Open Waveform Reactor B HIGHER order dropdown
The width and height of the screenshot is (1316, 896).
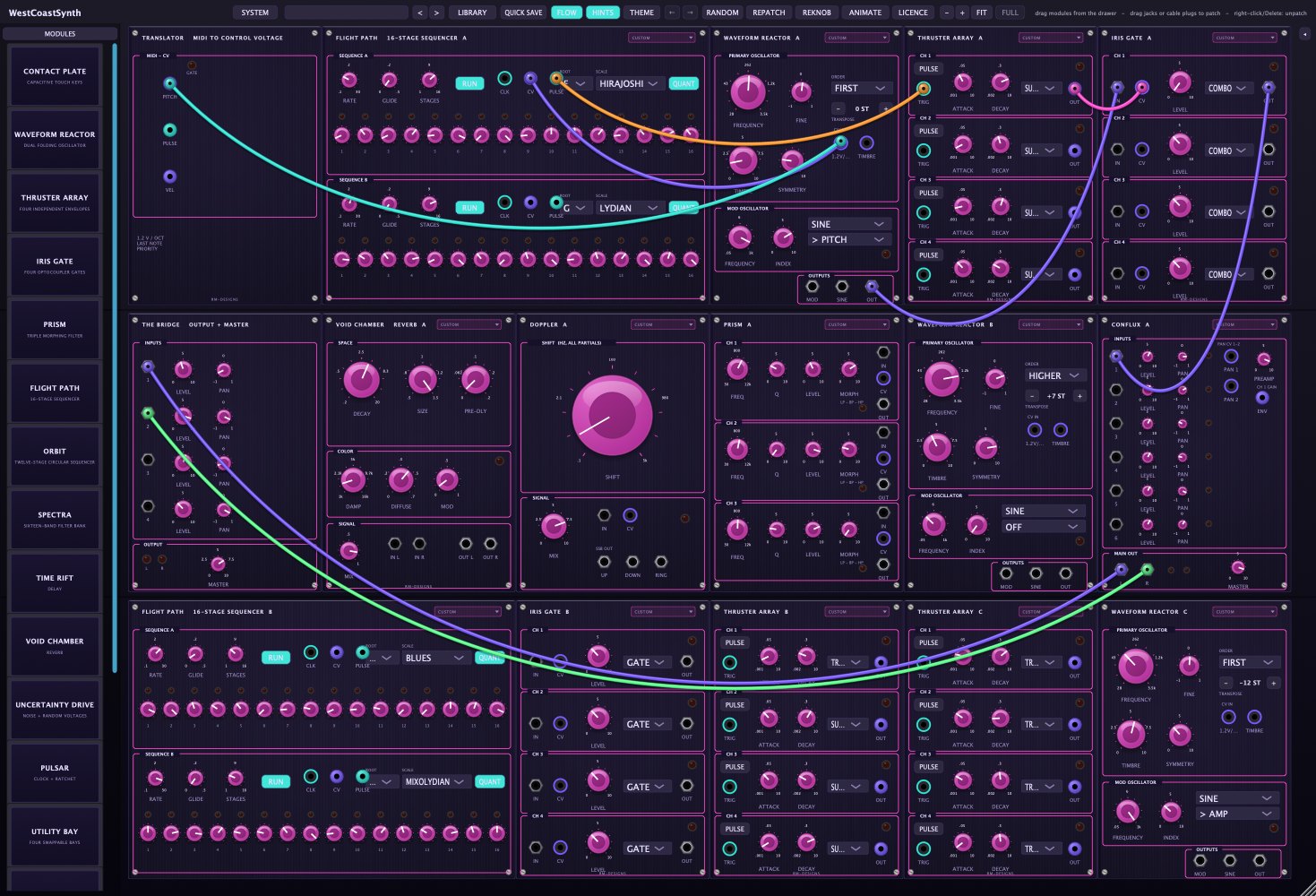(1055, 375)
